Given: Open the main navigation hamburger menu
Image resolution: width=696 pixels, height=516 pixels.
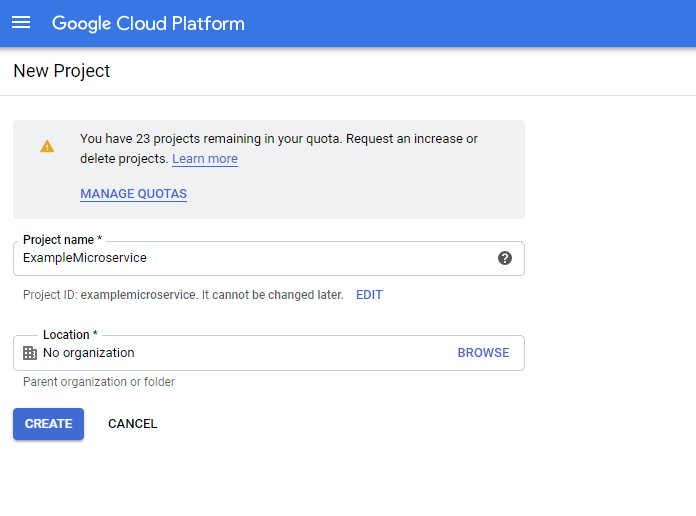Looking at the screenshot, I should pyautogui.click(x=21, y=23).
